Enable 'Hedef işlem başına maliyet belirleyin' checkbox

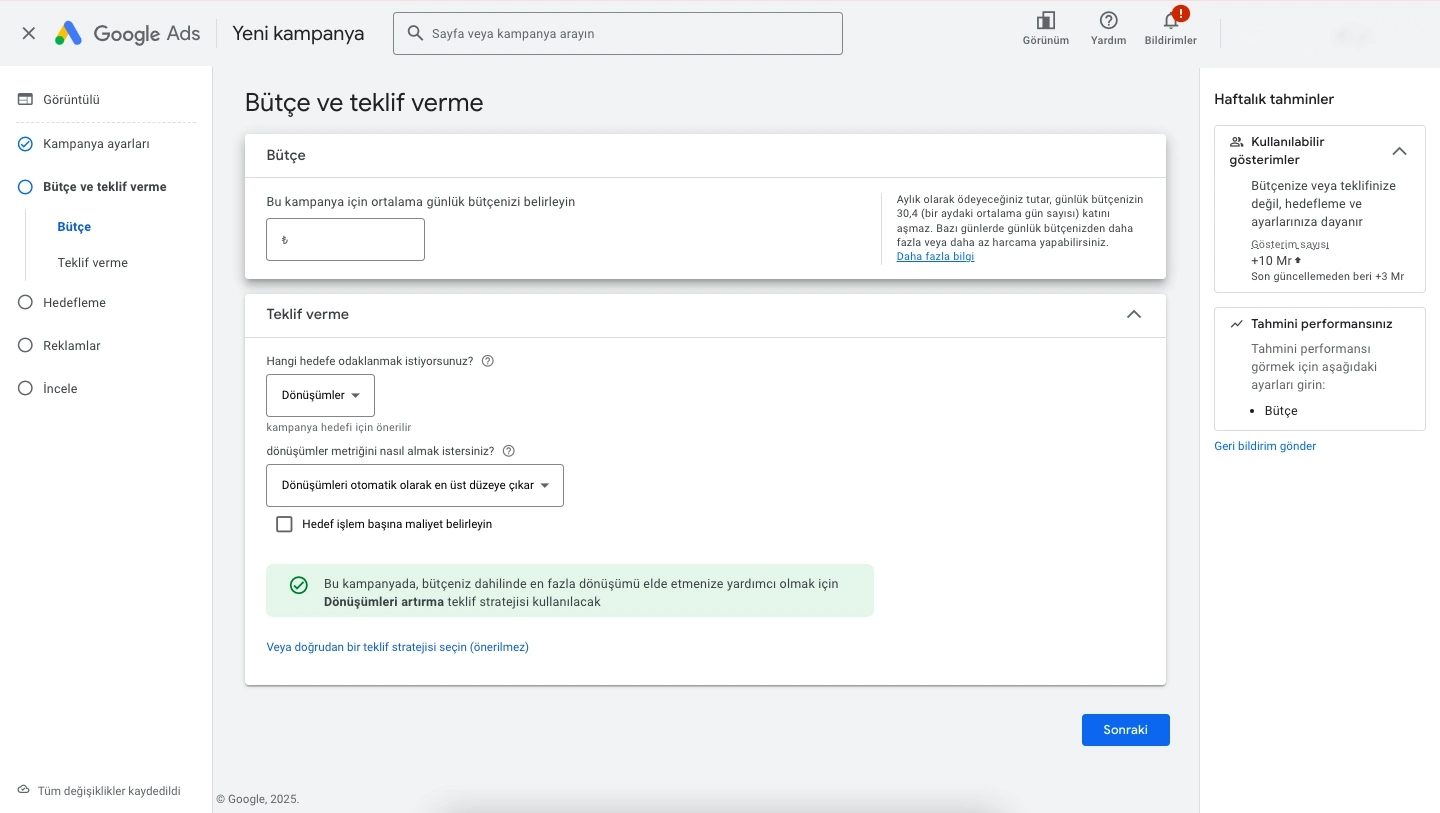tap(284, 524)
